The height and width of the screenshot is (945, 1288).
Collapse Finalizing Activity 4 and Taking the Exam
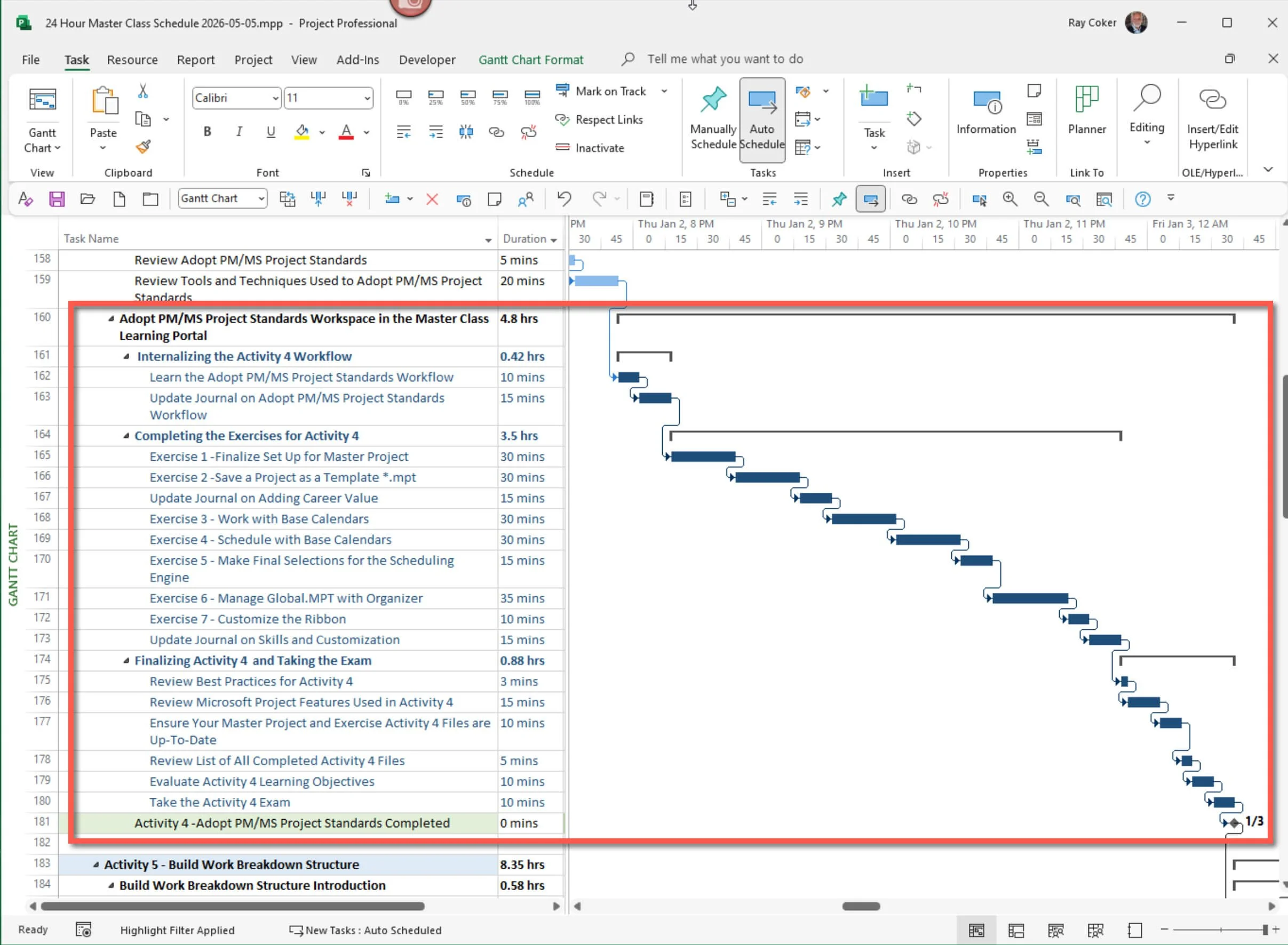(126, 661)
